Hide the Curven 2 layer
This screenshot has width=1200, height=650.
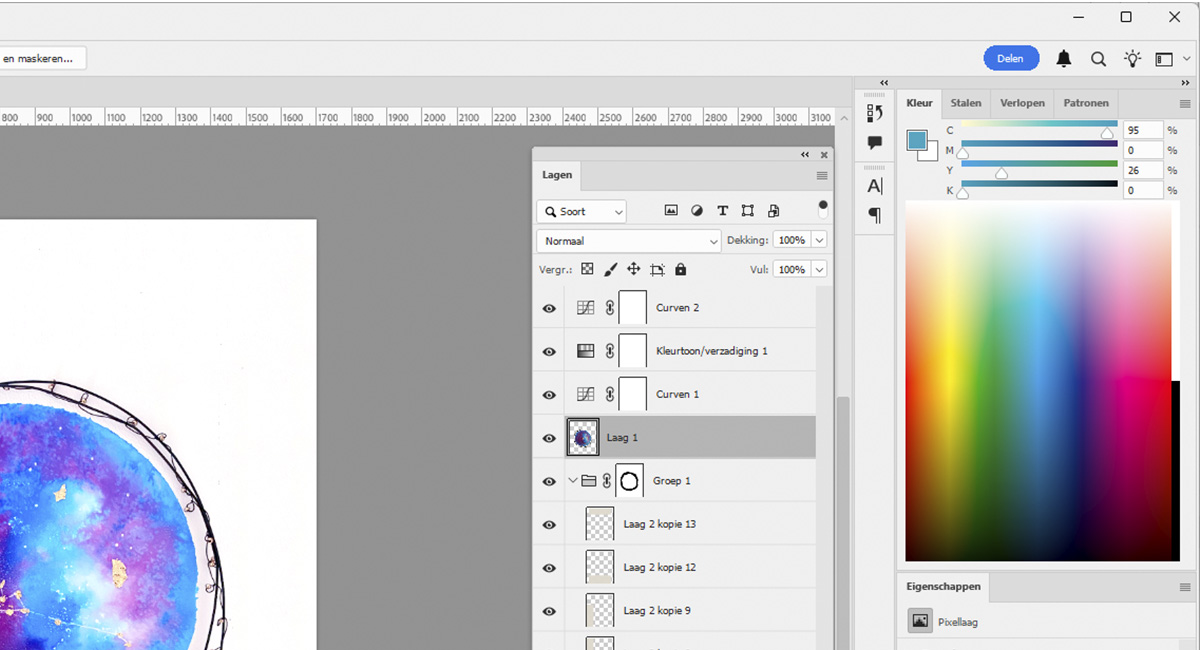pos(549,308)
